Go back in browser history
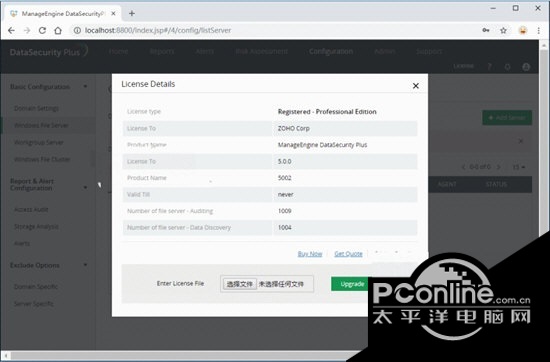This screenshot has width=550, height=362. tap(11, 31)
